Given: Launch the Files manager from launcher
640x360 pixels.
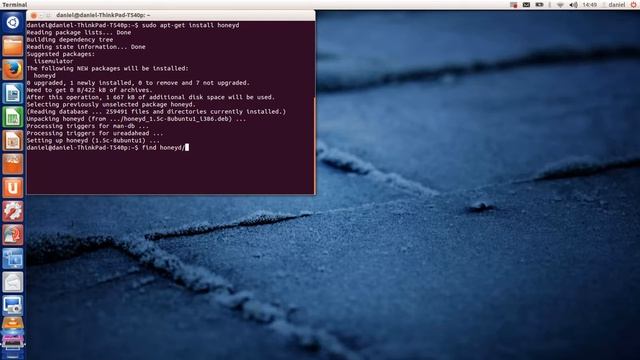Looking at the screenshot, I should tap(13, 46).
